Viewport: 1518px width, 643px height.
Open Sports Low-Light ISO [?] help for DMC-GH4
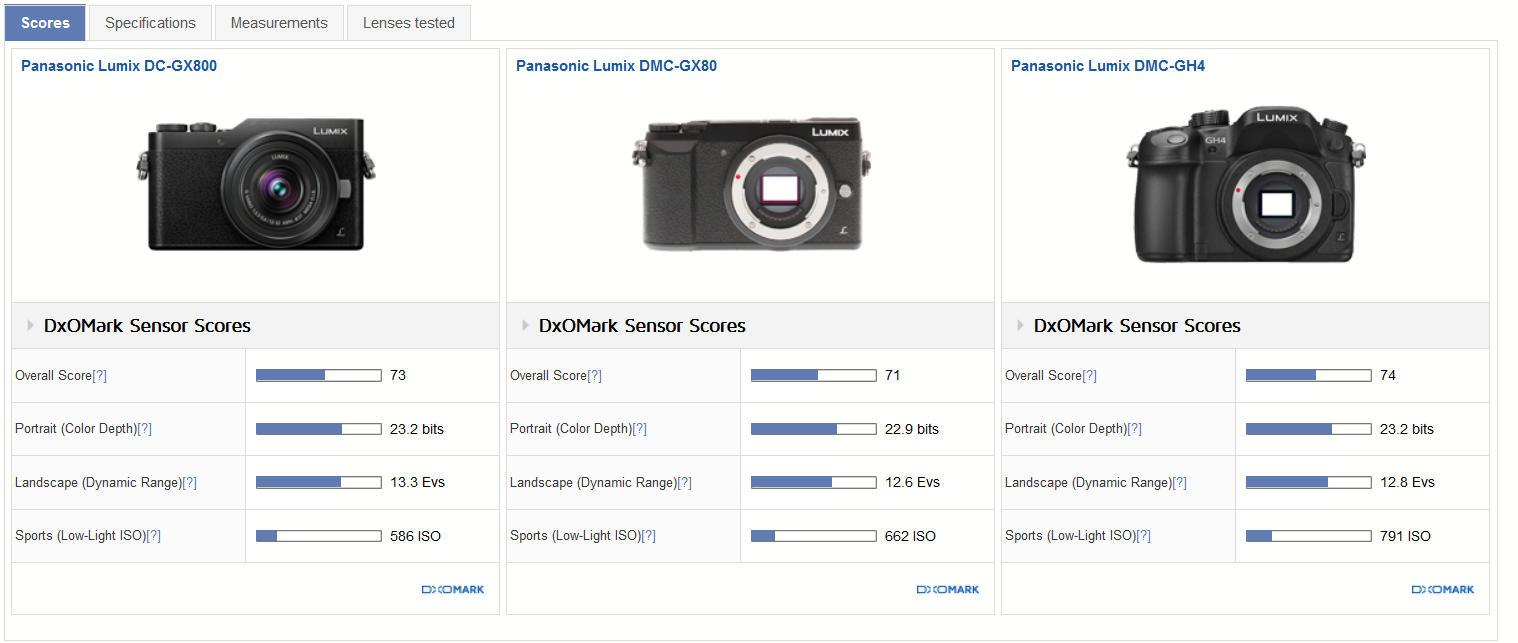coord(1143,536)
